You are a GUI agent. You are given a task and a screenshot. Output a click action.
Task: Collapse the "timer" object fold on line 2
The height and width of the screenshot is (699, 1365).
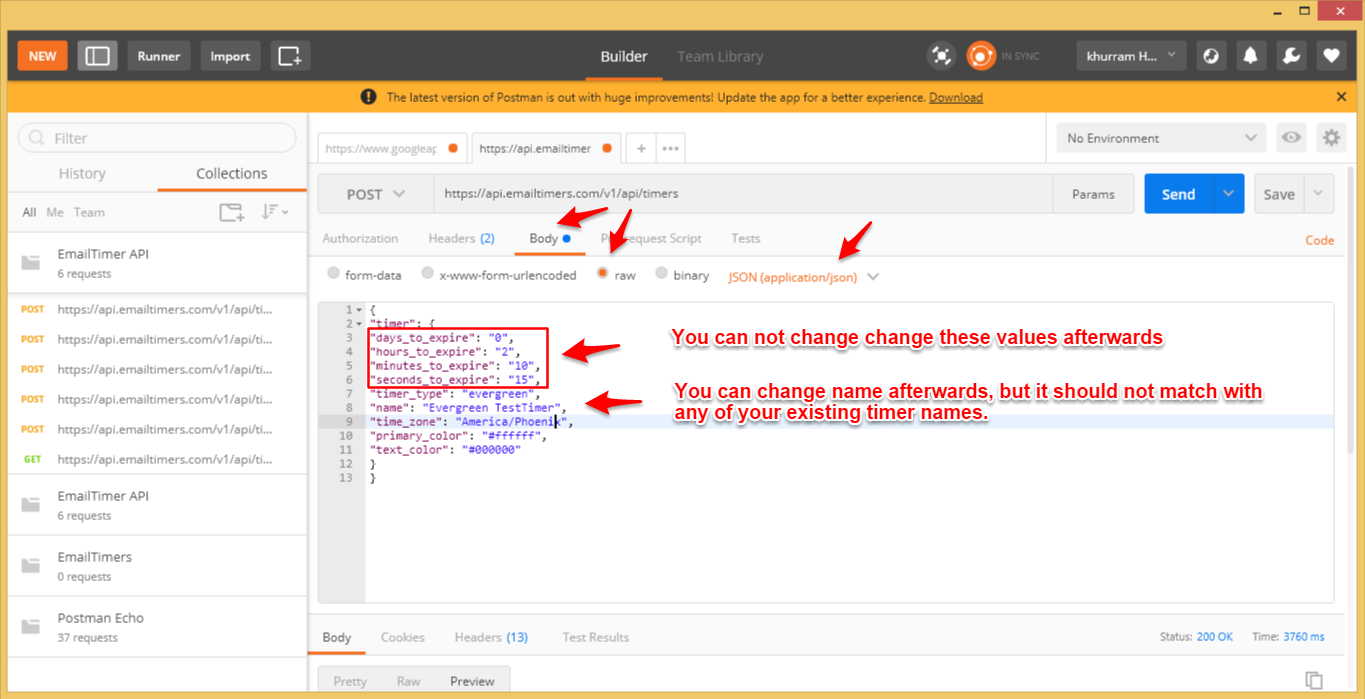click(359, 324)
